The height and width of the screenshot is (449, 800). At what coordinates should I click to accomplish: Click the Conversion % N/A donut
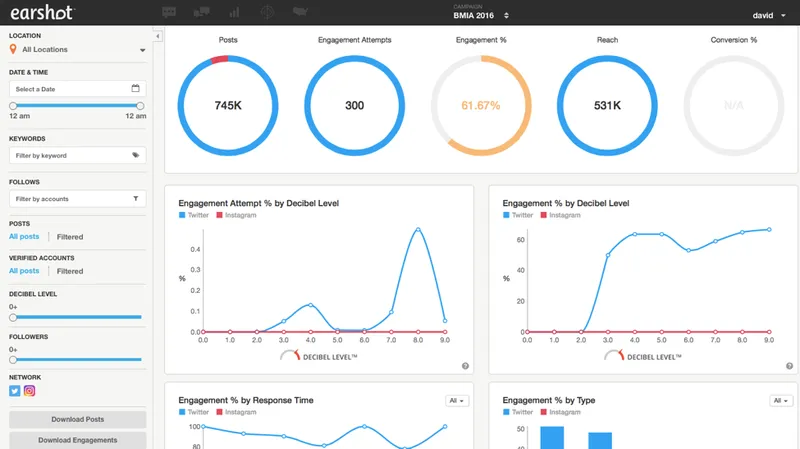coord(734,106)
